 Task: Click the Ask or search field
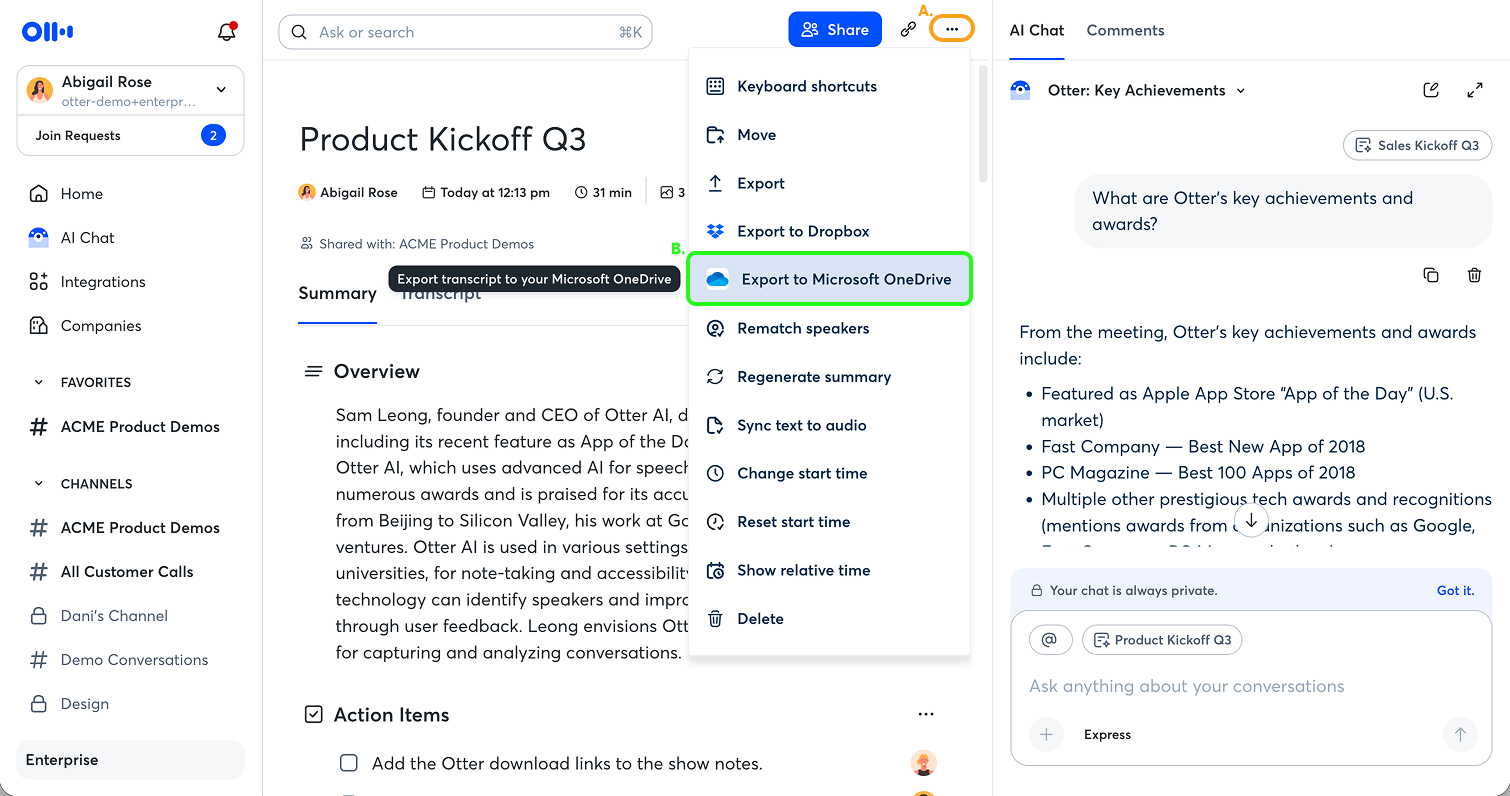465,32
